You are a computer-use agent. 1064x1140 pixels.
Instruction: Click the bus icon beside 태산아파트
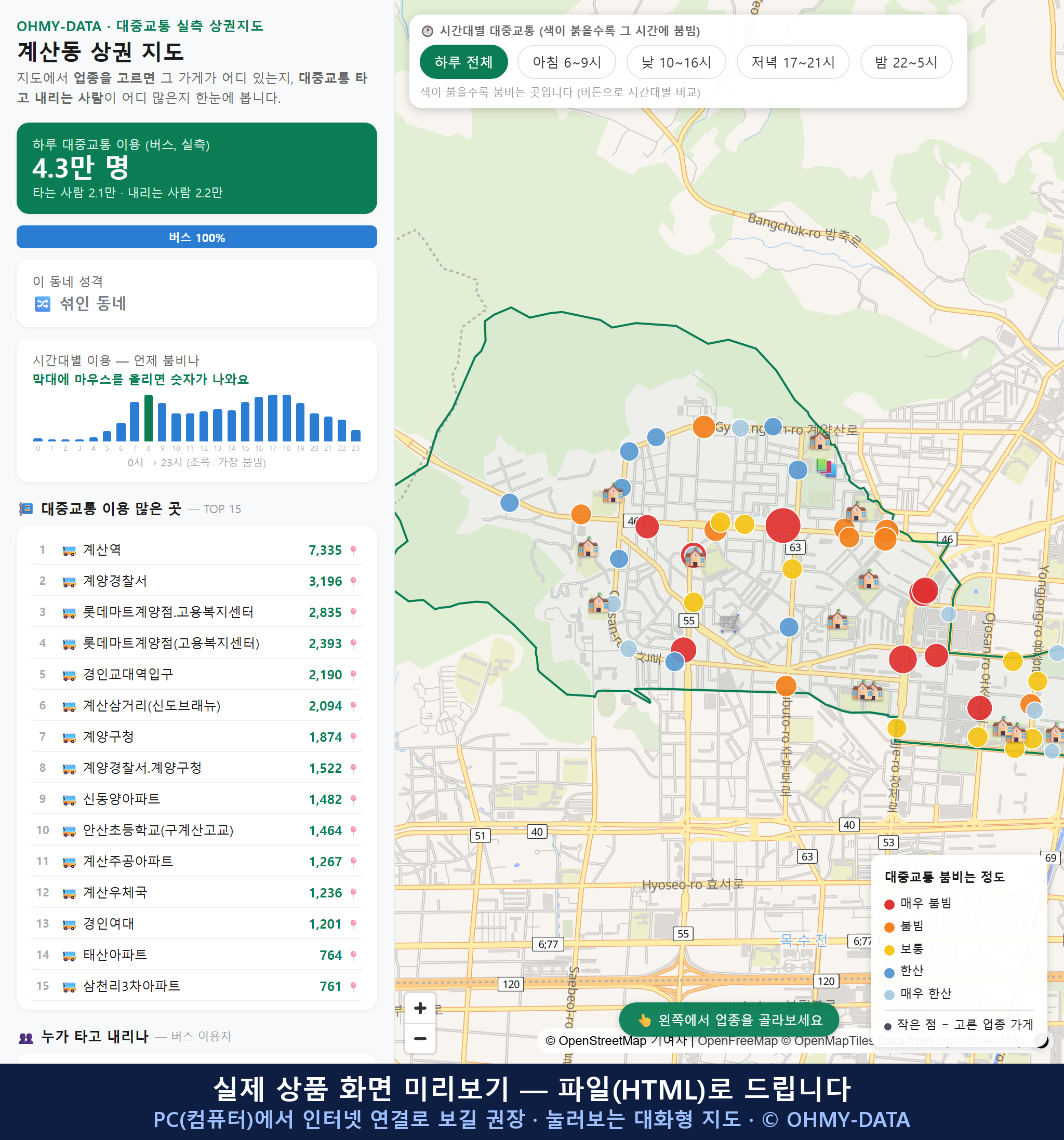tap(69, 955)
